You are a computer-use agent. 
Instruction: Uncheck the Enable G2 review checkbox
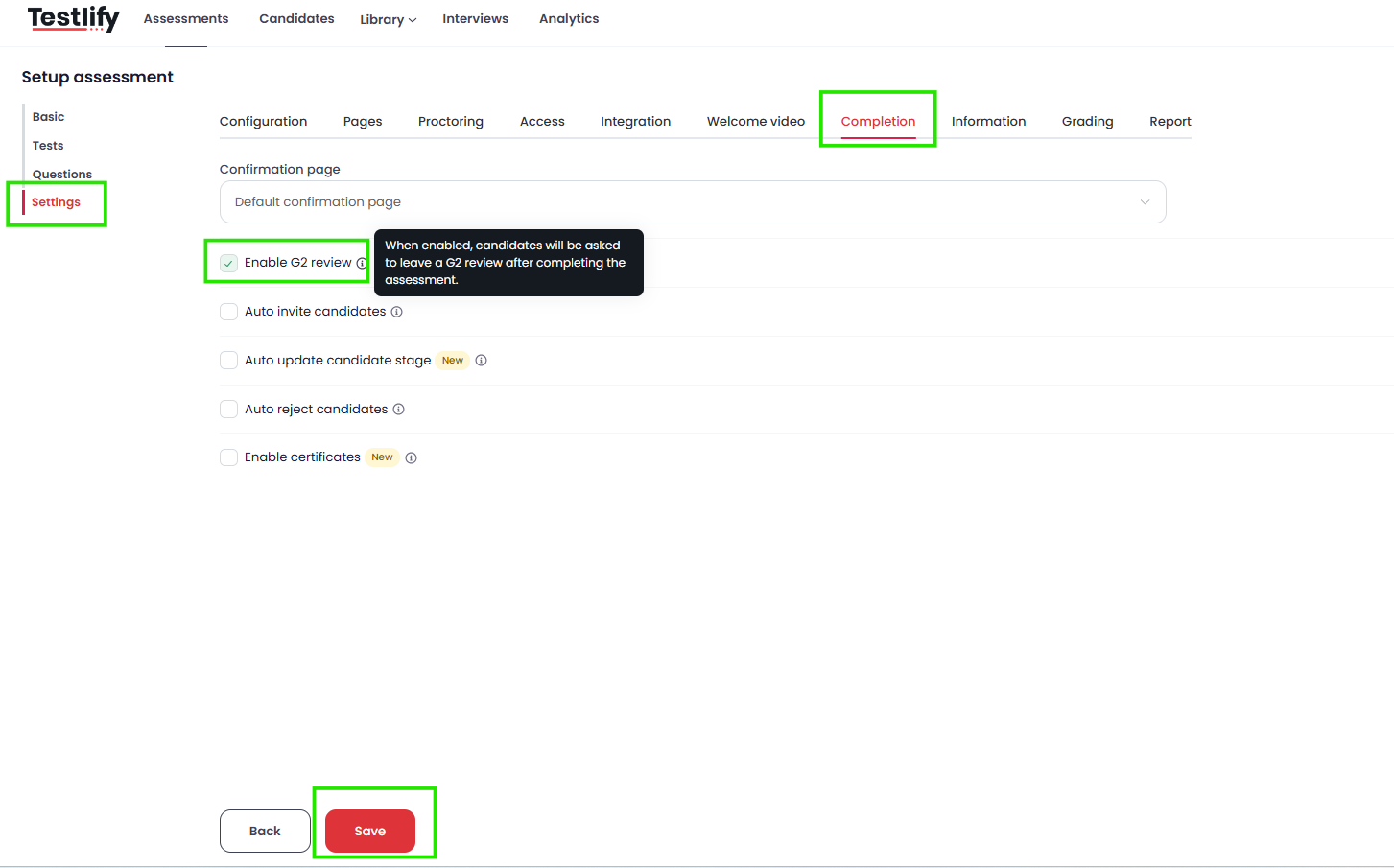point(228,263)
